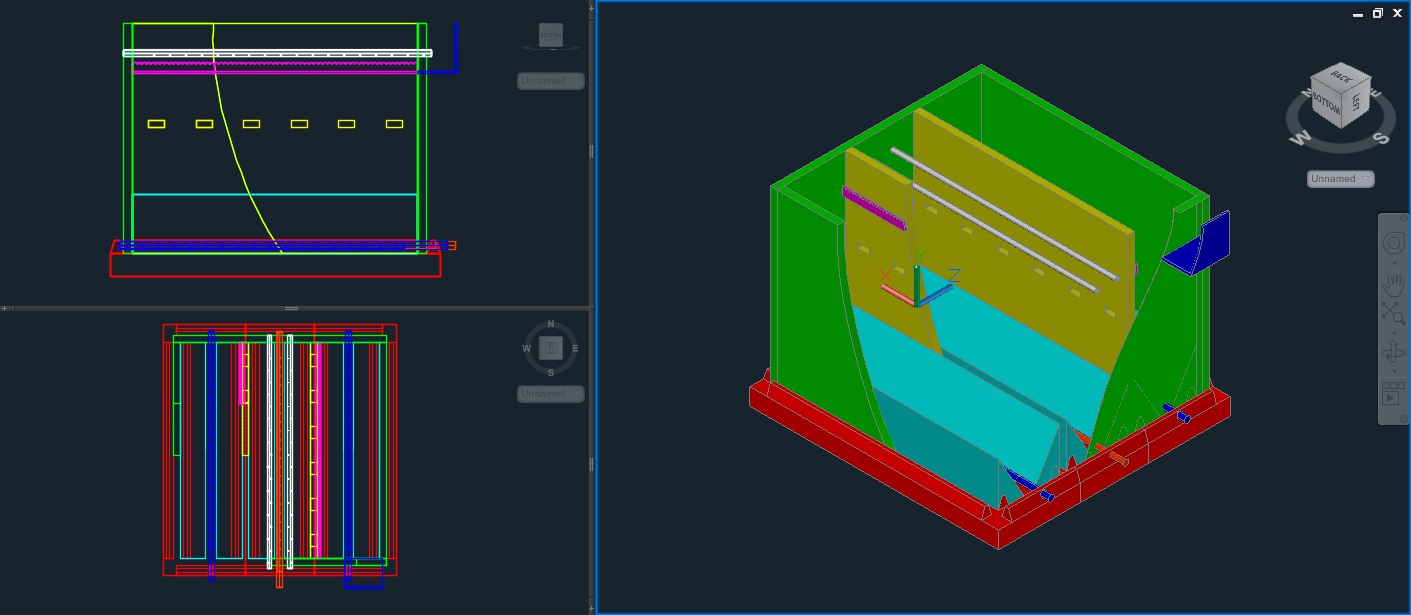Screen dimensions: 1411x615
Task: Select the magenta strip in the 3D view
Action: 873,207
